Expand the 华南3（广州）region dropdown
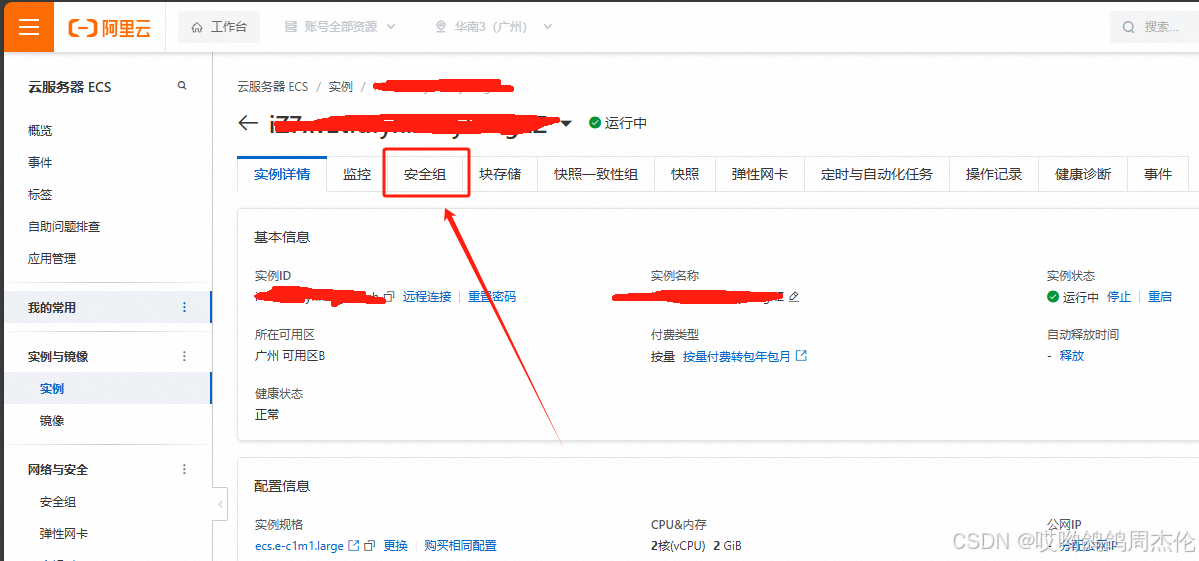The image size is (1199, 561). [x=493, y=28]
